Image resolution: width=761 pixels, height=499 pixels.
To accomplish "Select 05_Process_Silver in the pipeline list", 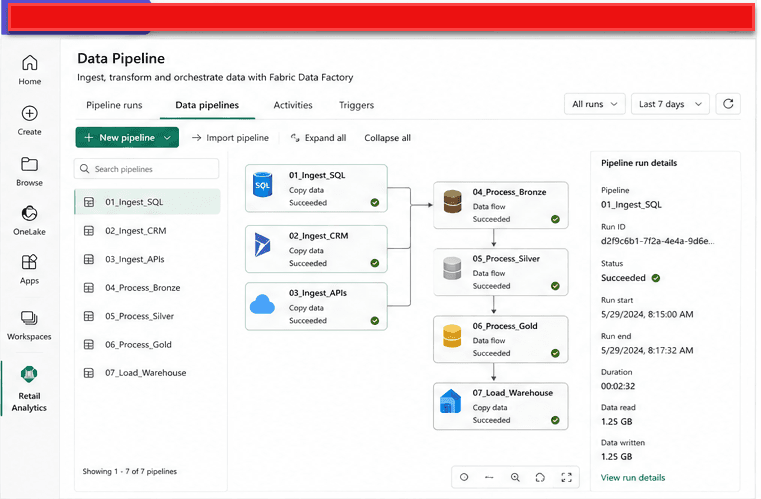I will click(x=148, y=316).
